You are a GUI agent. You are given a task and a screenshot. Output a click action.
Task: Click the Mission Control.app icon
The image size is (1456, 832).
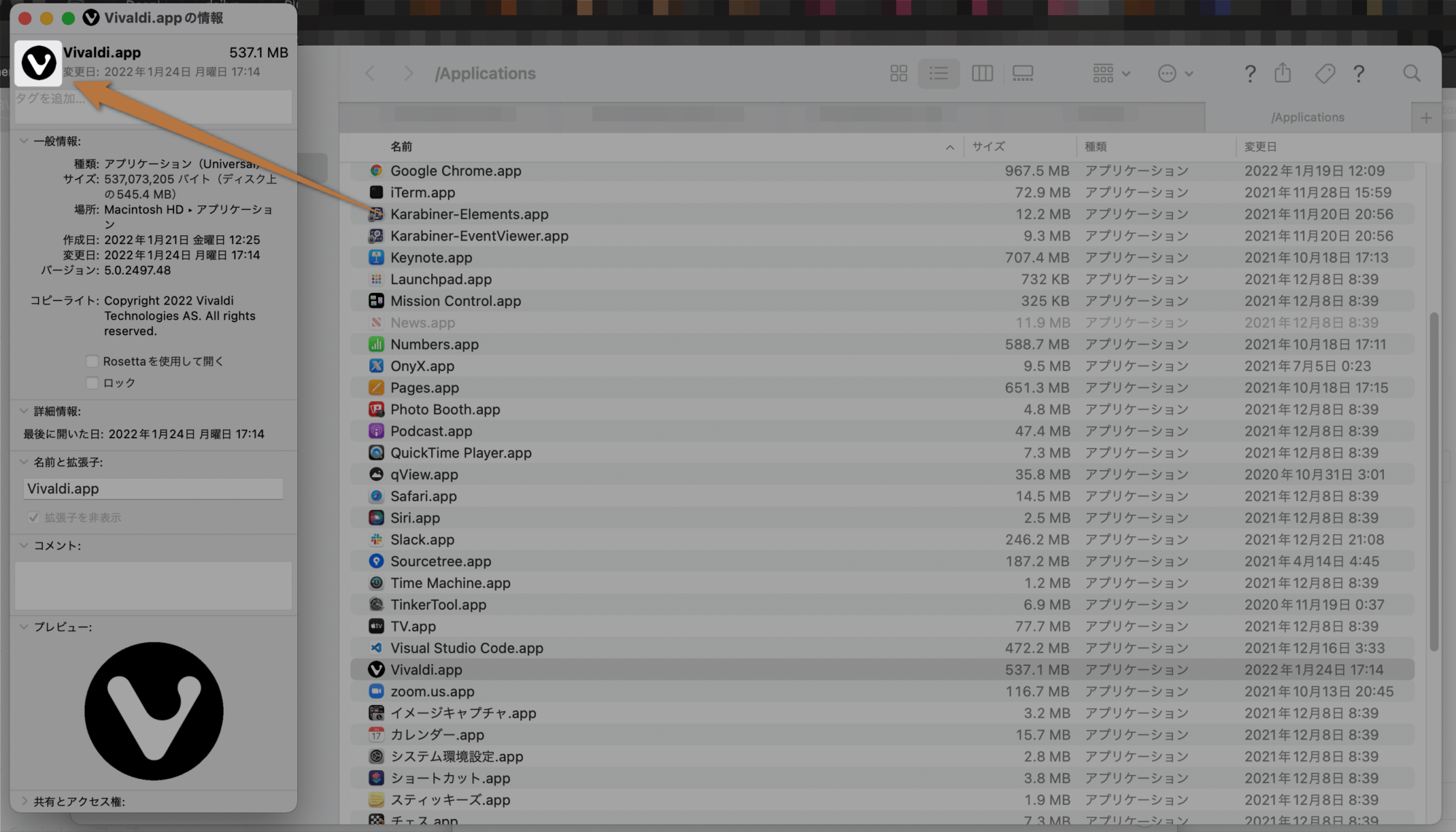376,301
